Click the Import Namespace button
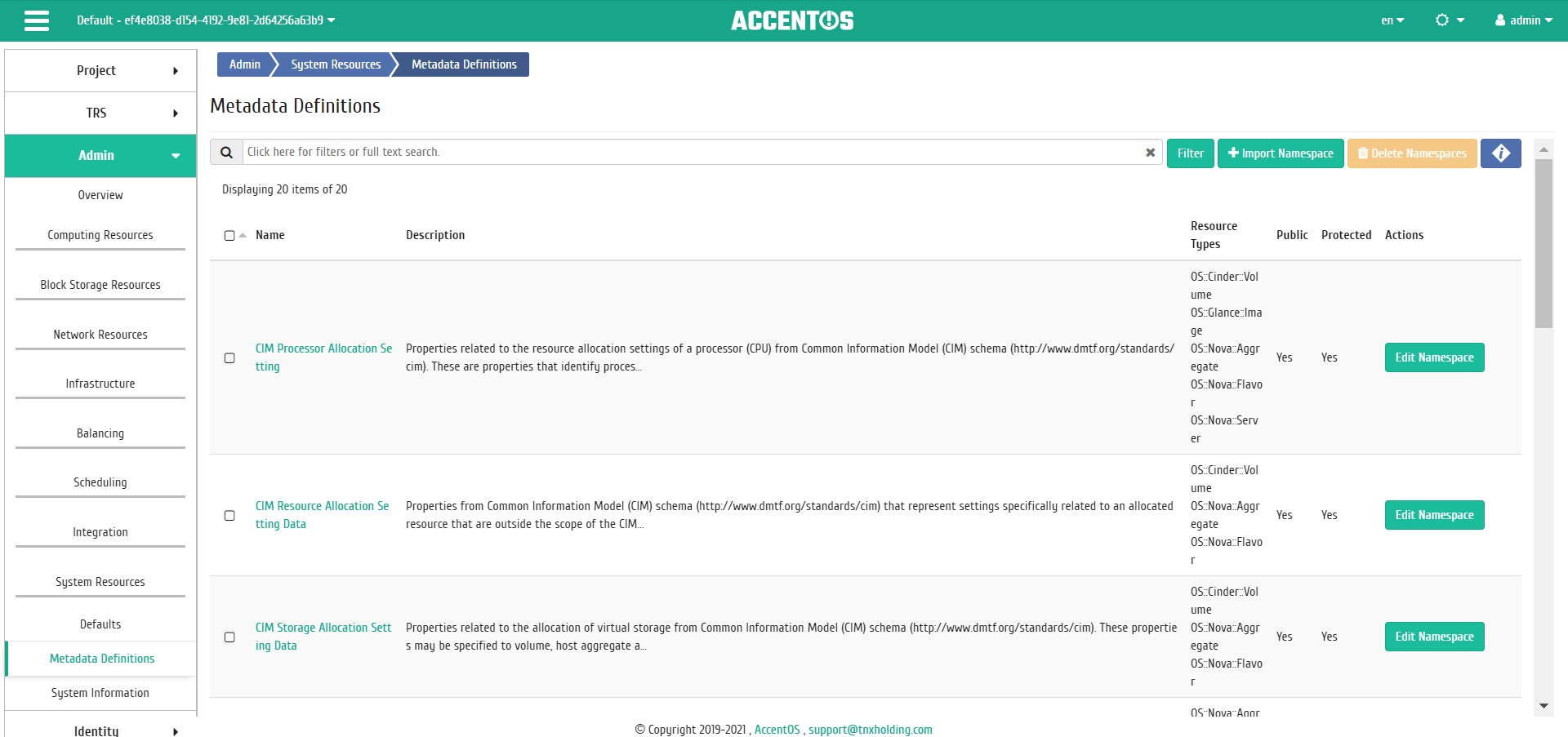 [1281, 153]
